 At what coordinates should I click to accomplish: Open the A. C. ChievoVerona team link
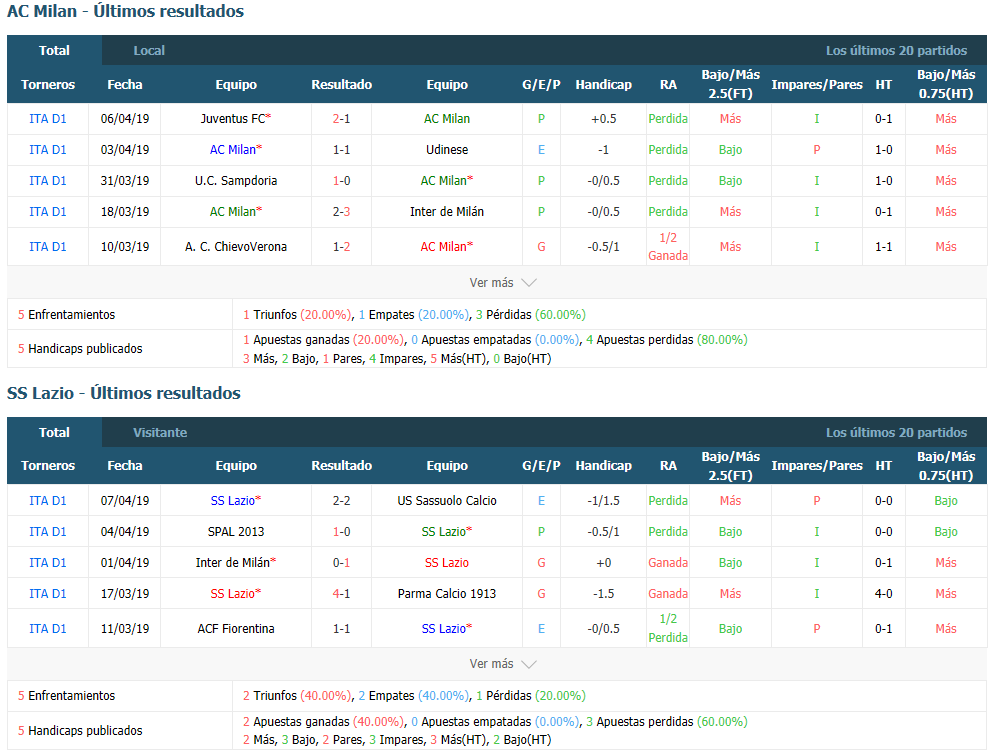(x=236, y=247)
